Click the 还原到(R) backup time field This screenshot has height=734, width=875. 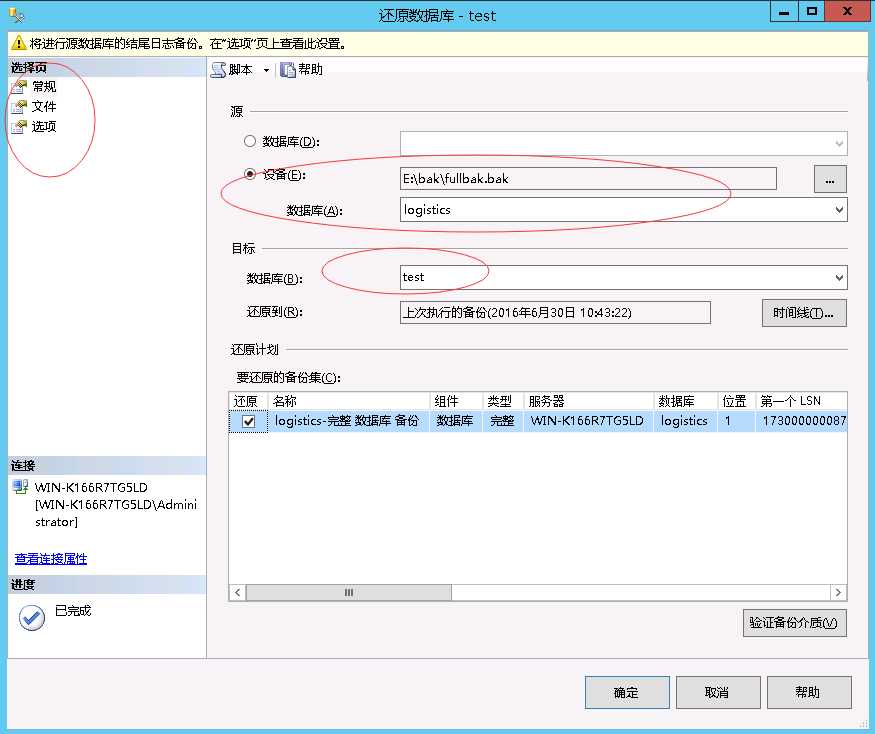pos(555,313)
